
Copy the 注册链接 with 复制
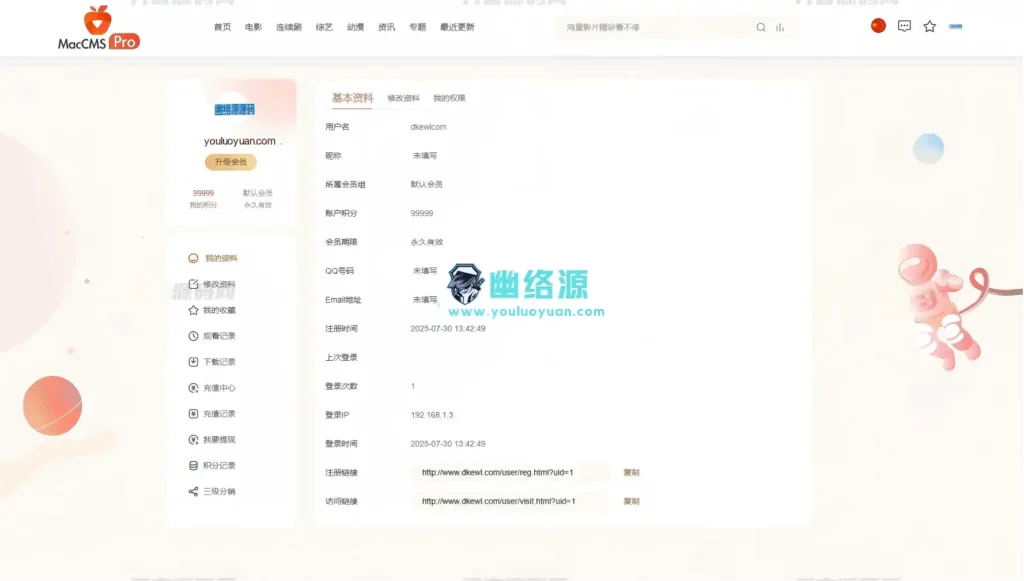(631, 473)
